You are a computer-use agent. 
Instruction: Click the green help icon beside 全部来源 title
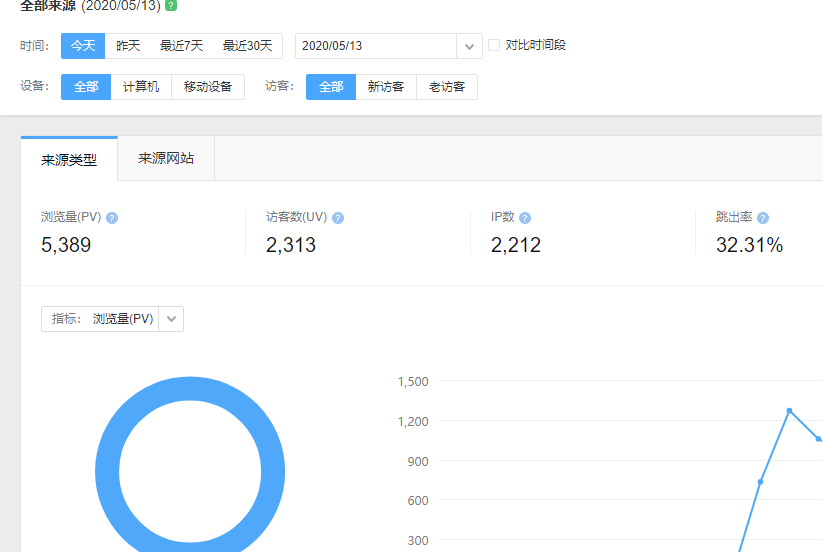[x=171, y=5]
